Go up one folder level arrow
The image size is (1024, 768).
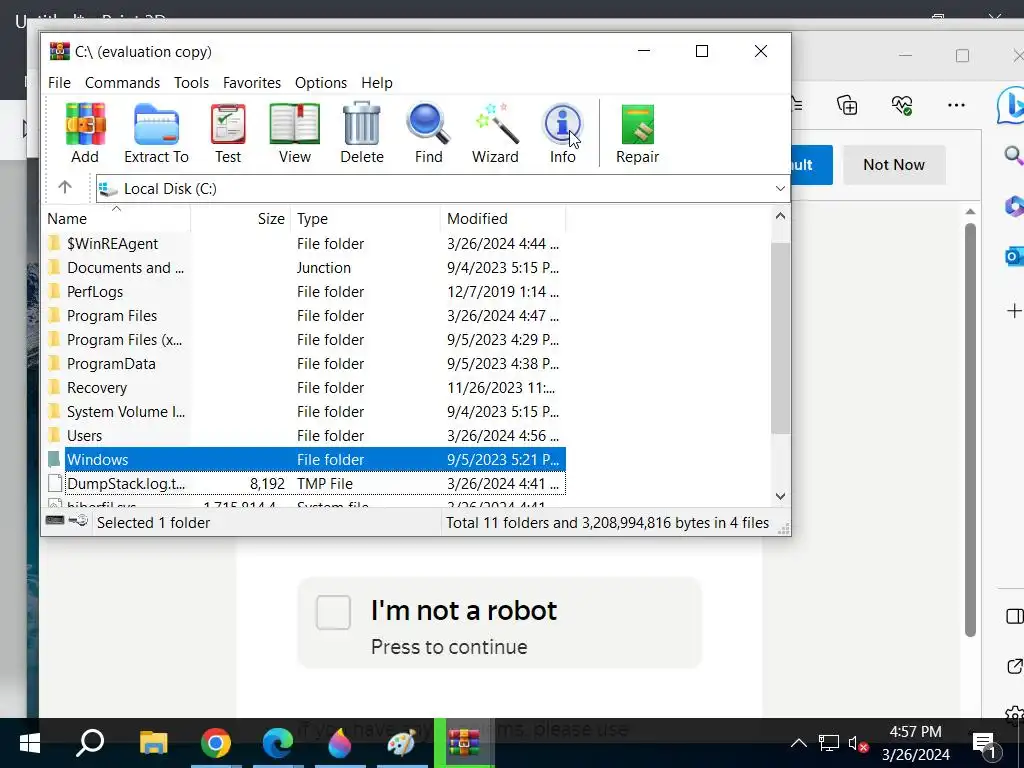point(65,188)
